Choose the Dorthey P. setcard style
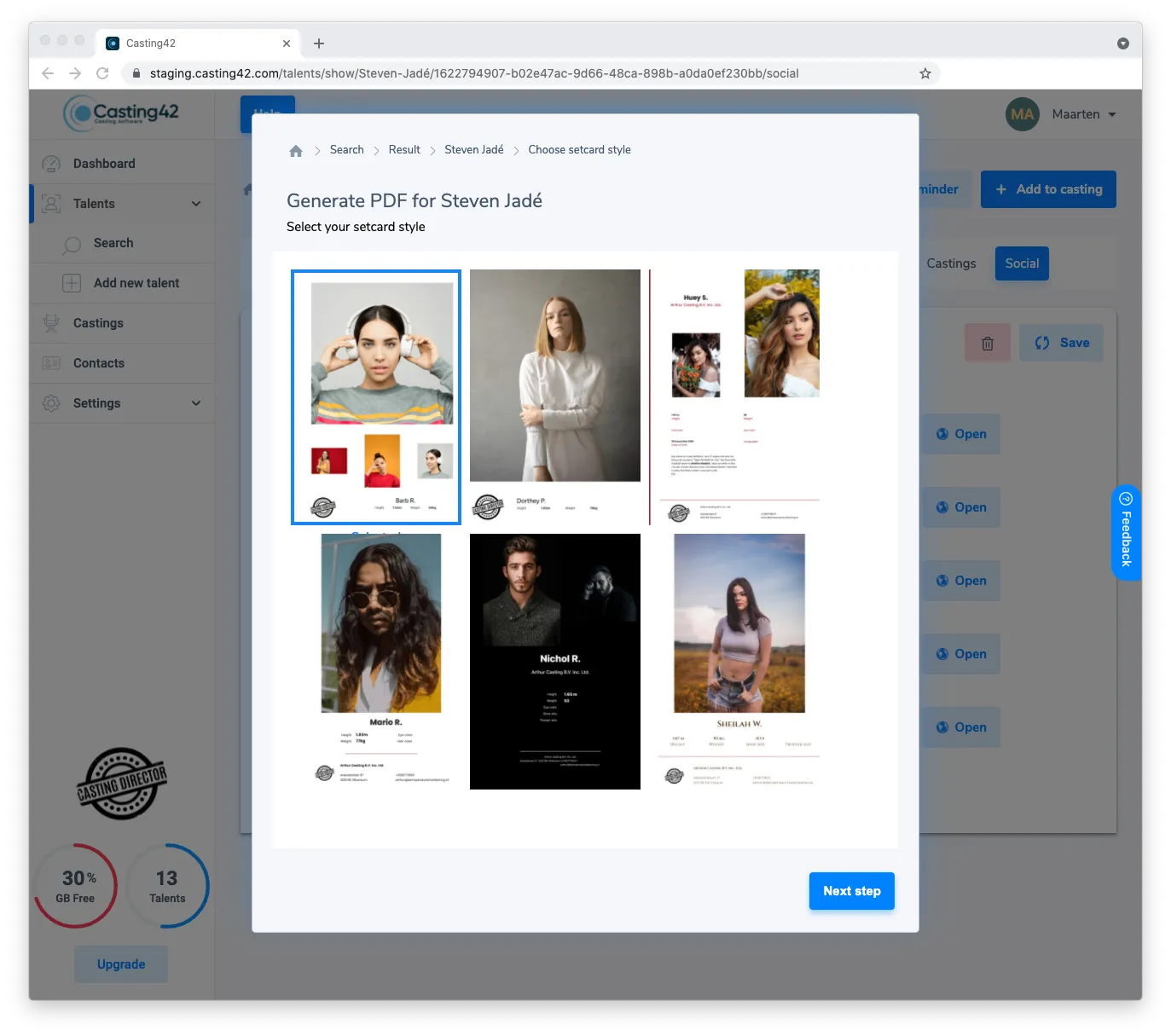Screen dimensions: 1171x1036 coord(554,397)
